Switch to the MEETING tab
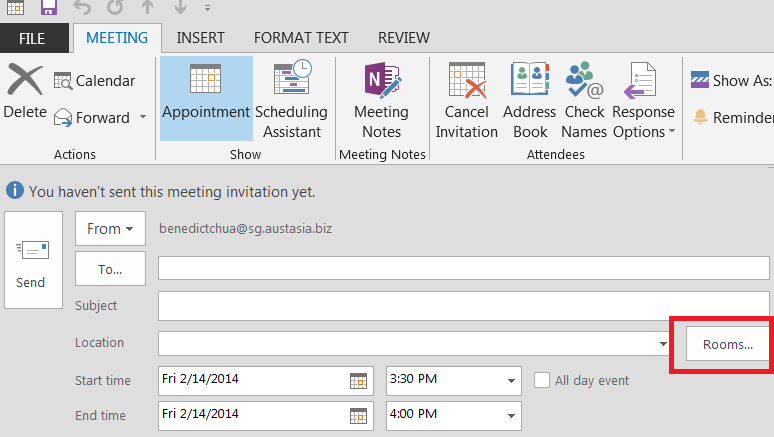Screen dimensions: 774x437 [117, 38]
